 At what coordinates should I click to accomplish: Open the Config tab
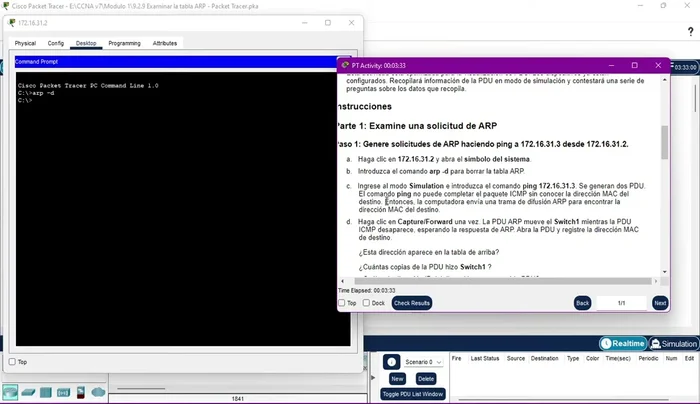click(x=56, y=43)
